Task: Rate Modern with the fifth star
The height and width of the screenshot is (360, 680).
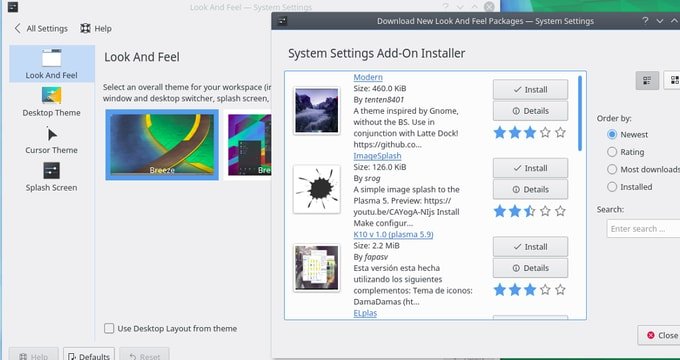Action: 560,132
